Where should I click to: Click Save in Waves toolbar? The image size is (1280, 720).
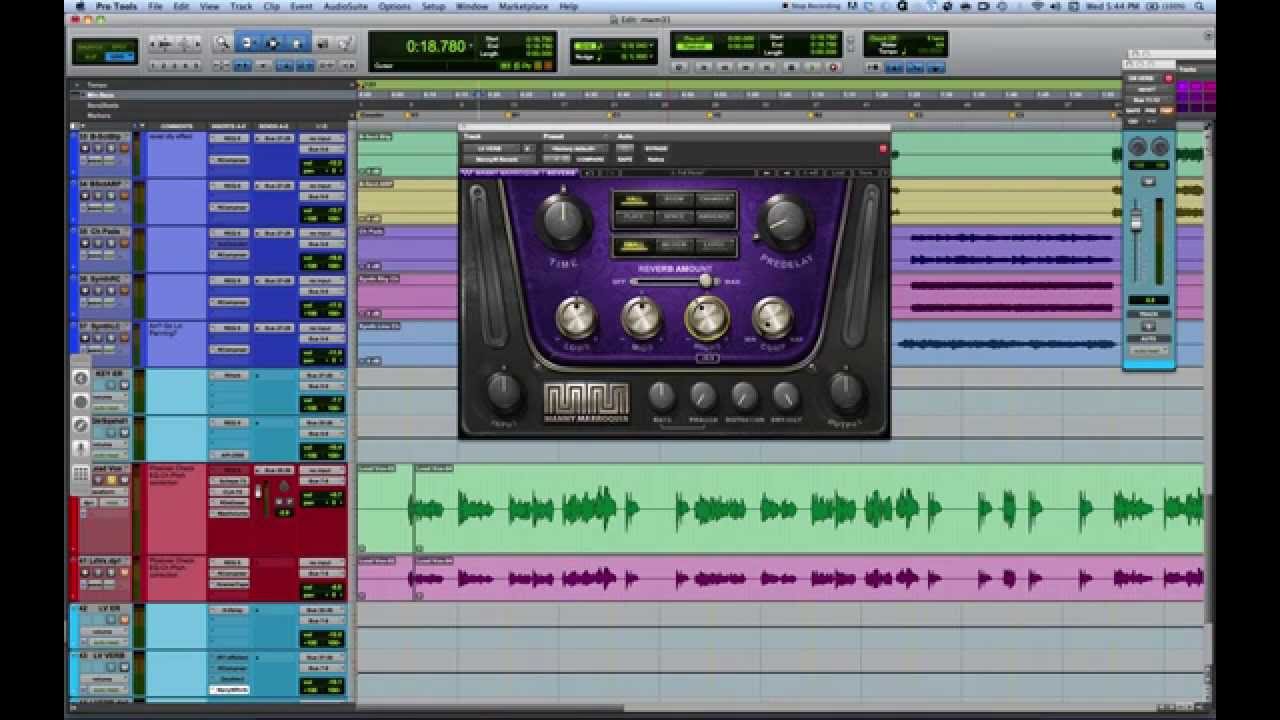(x=866, y=172)
